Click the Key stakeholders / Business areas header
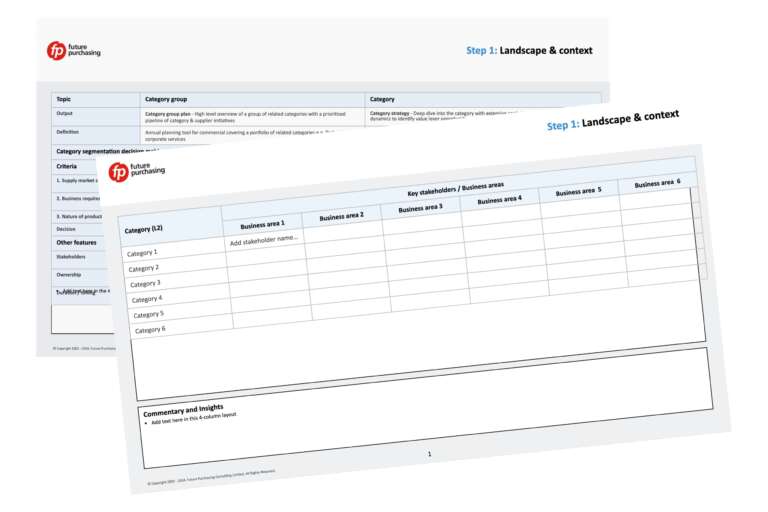Viewport: 768px width, 512px height. (456, 189)
